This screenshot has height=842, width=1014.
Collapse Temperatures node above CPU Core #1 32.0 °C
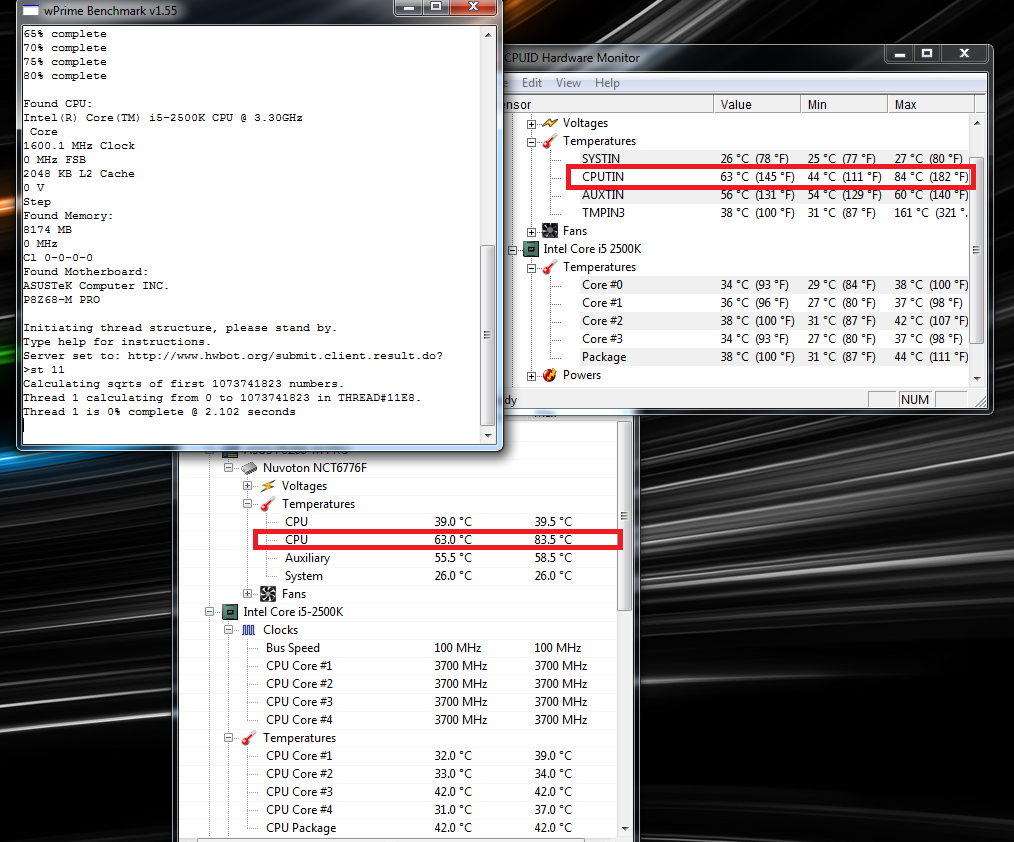tap(228, 738)
